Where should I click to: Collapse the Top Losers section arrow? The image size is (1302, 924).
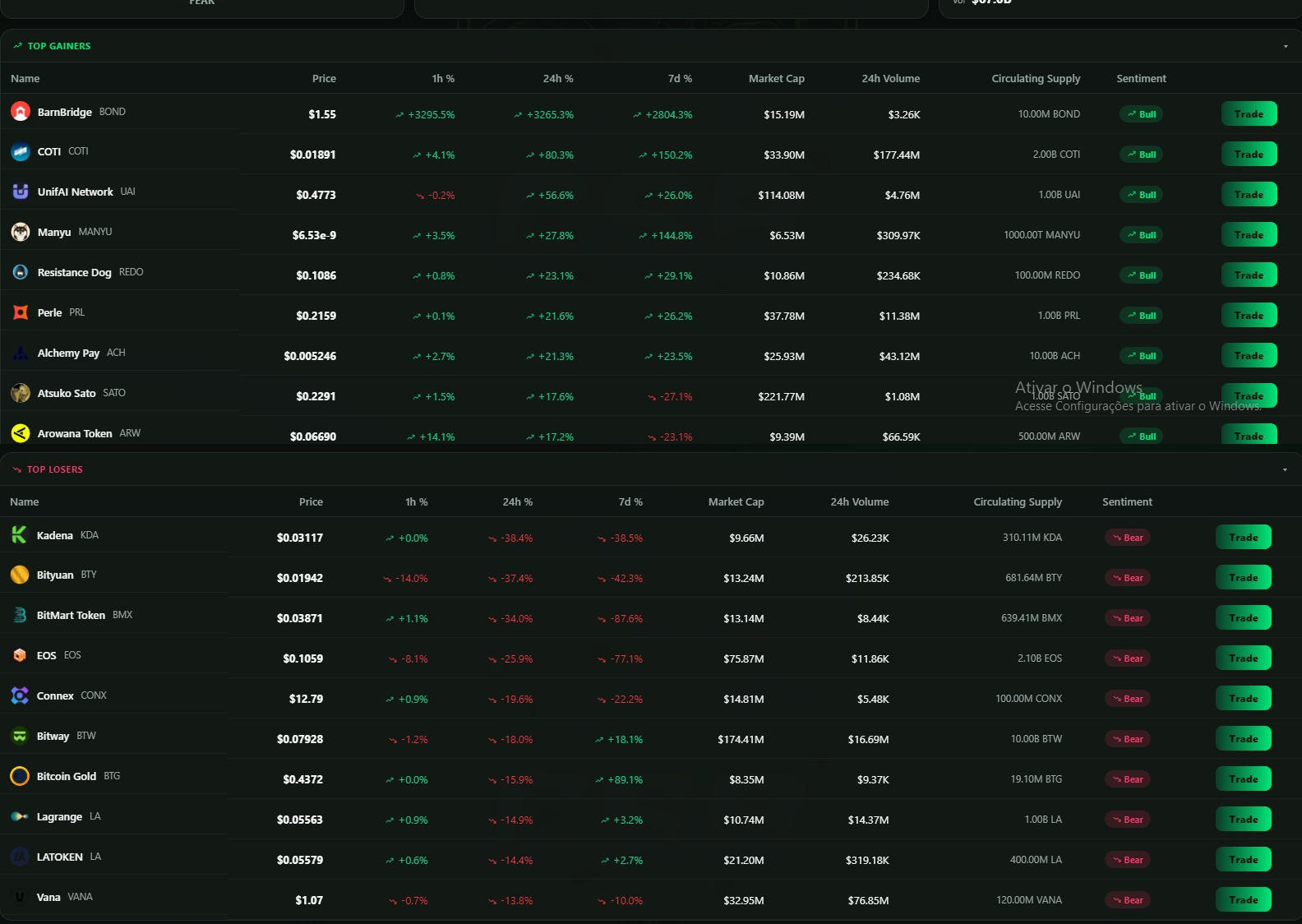point(1285,469)
